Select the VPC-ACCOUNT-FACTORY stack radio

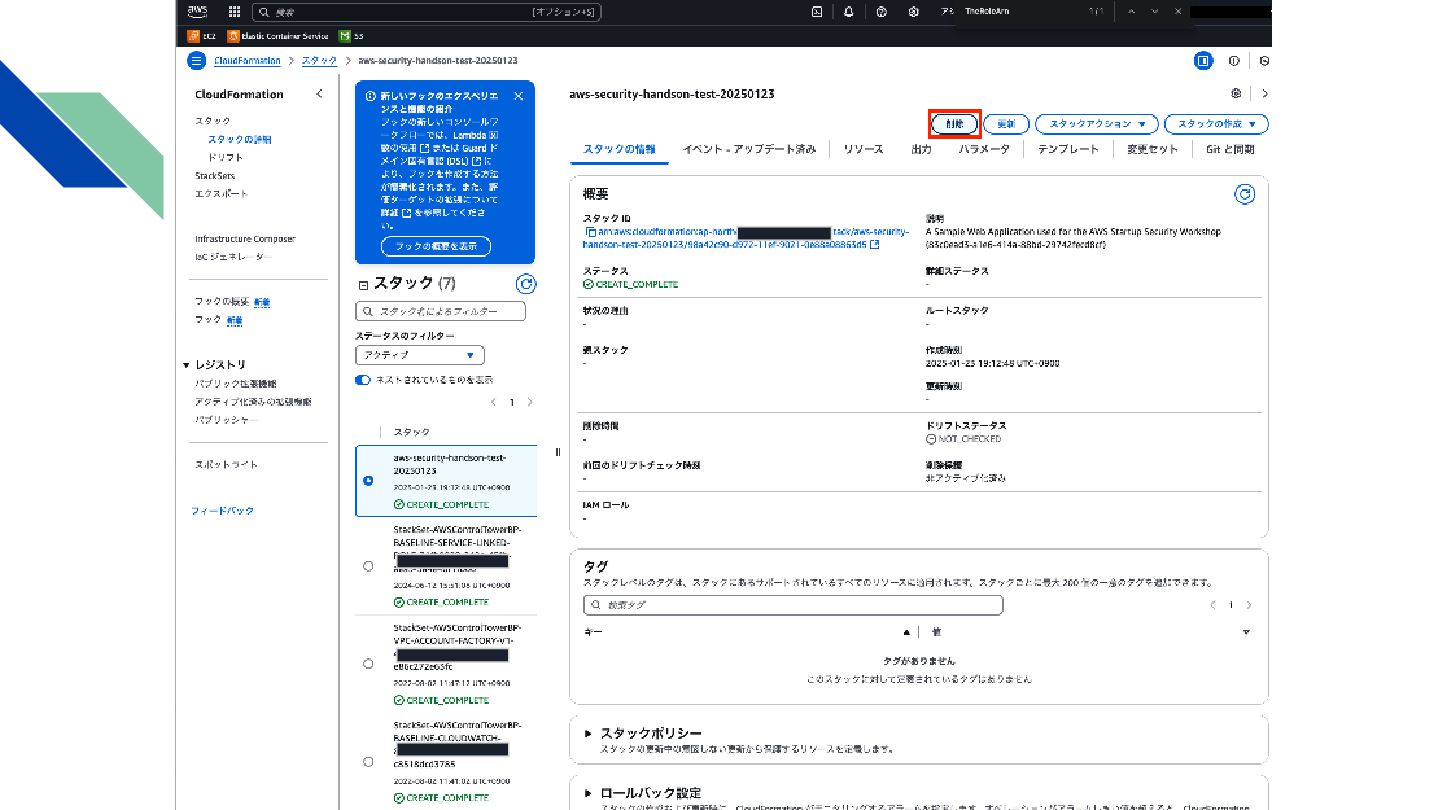(x=368, y=664)
